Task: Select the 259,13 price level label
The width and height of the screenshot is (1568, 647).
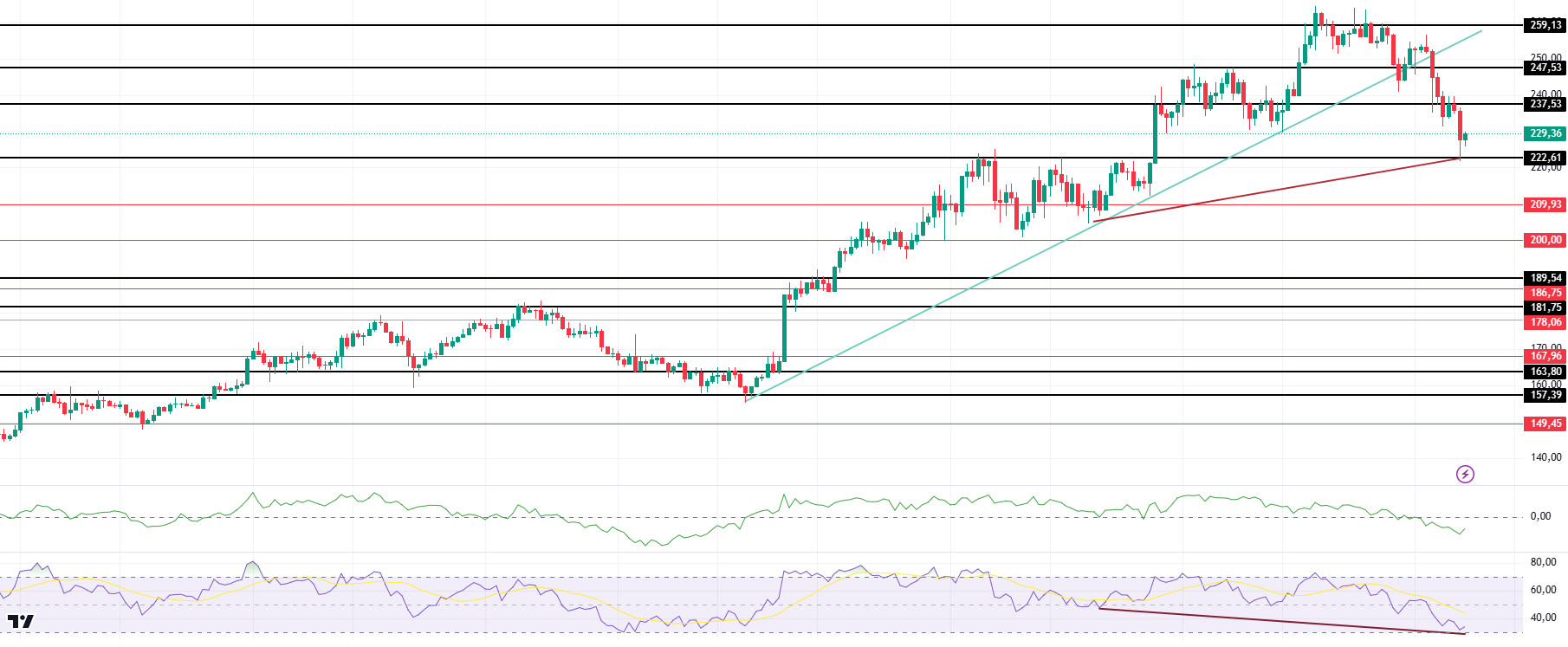Action: 1545,25
